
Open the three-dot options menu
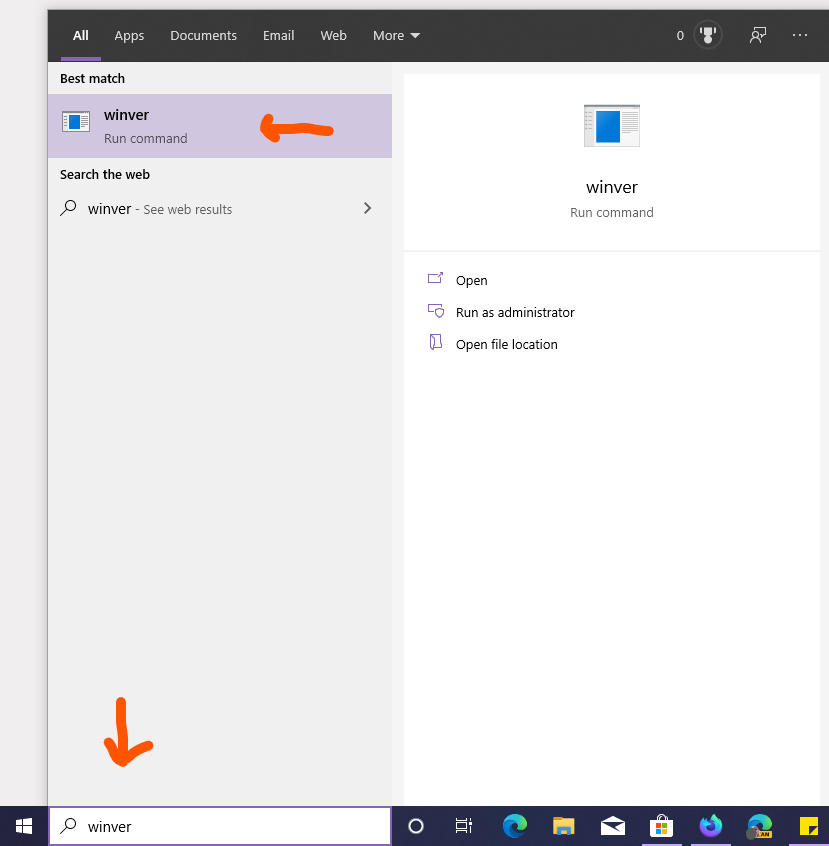click(x=799, y=35)
